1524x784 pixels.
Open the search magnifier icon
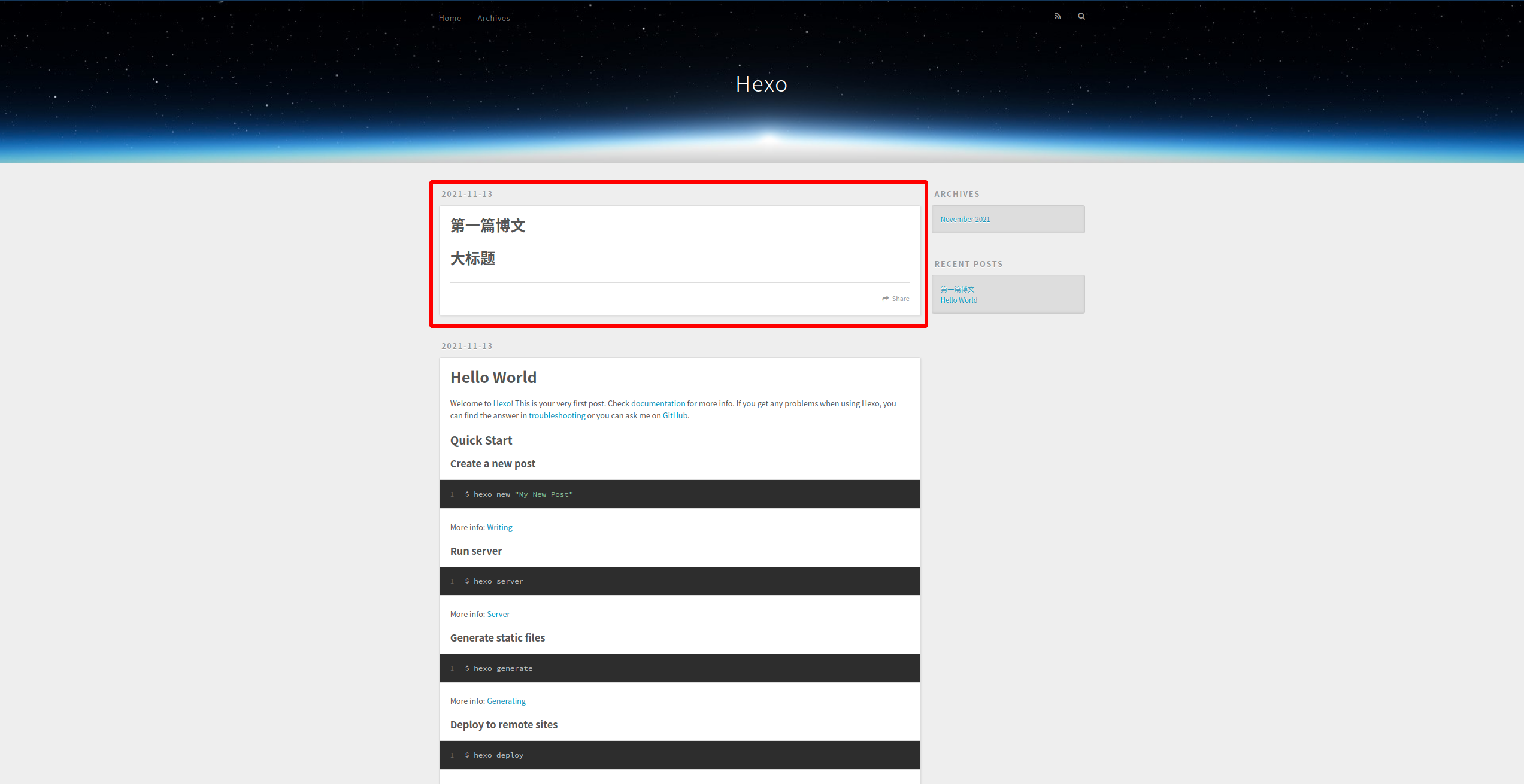pos(1081,16)
